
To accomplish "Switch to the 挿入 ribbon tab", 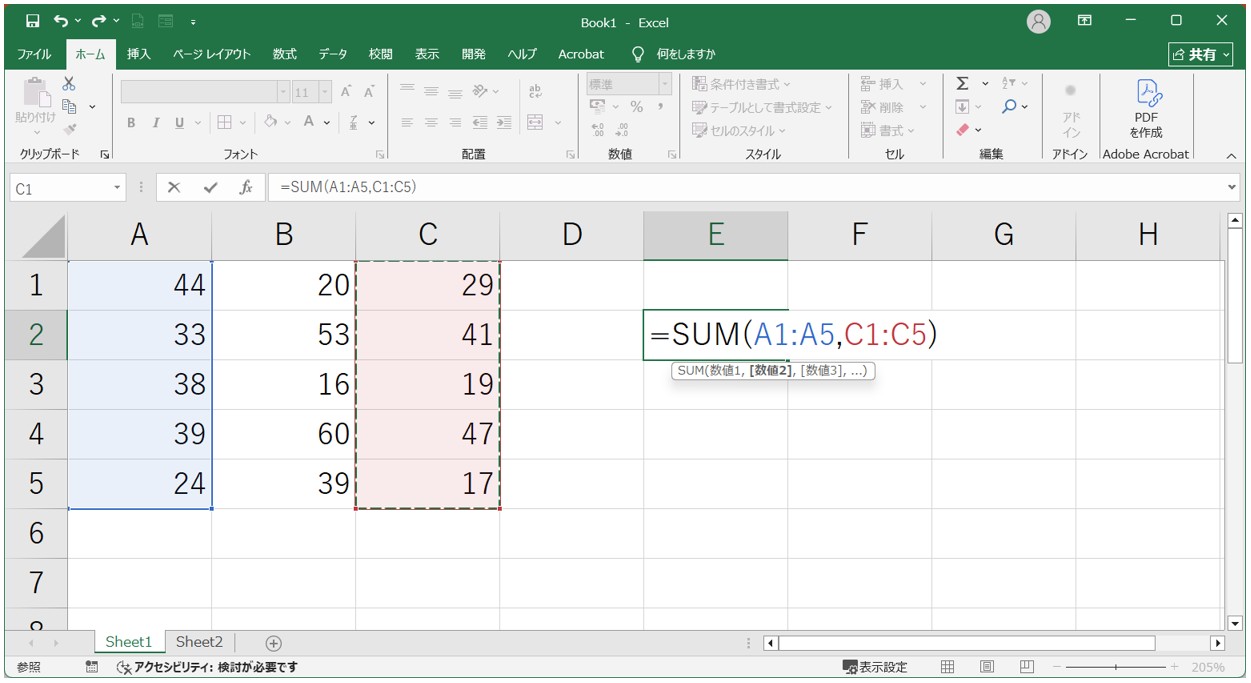I will (139, 54).
